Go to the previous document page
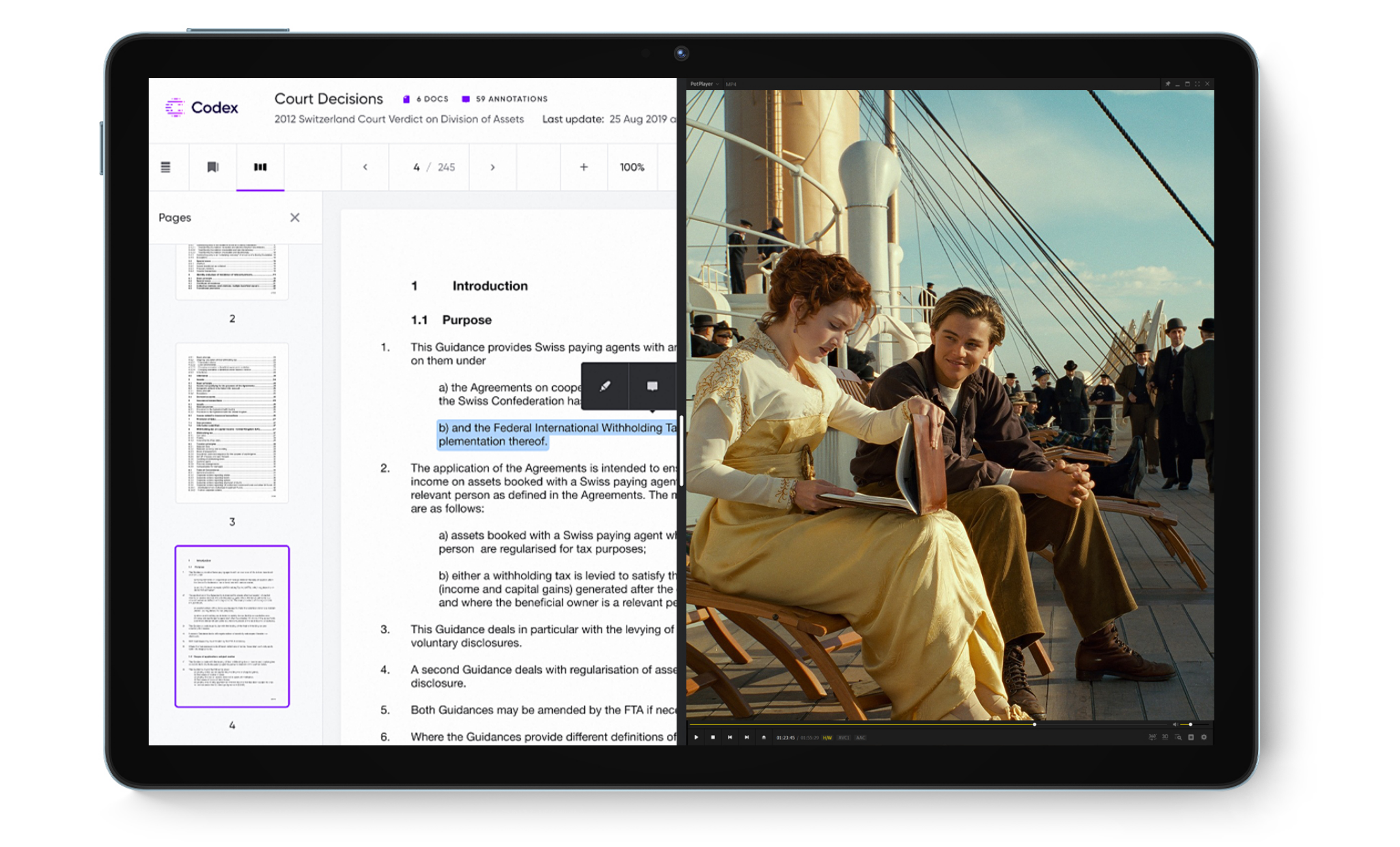Screen dimensions: 1400x847 365,167
